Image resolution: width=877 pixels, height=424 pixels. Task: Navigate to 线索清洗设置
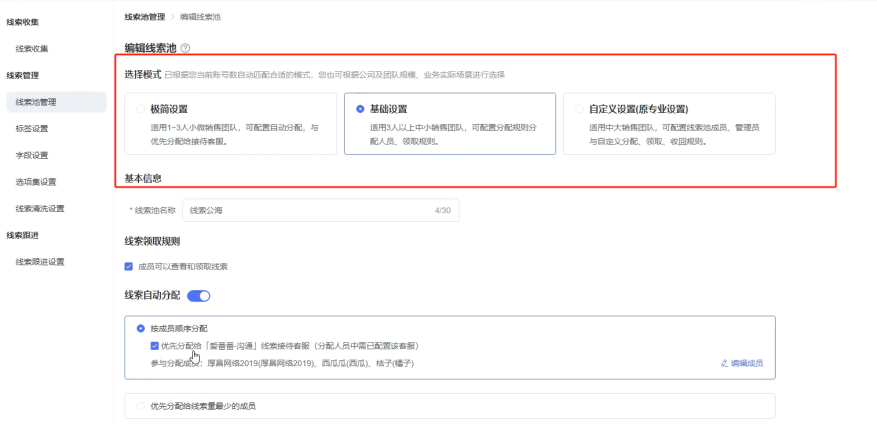40,209
